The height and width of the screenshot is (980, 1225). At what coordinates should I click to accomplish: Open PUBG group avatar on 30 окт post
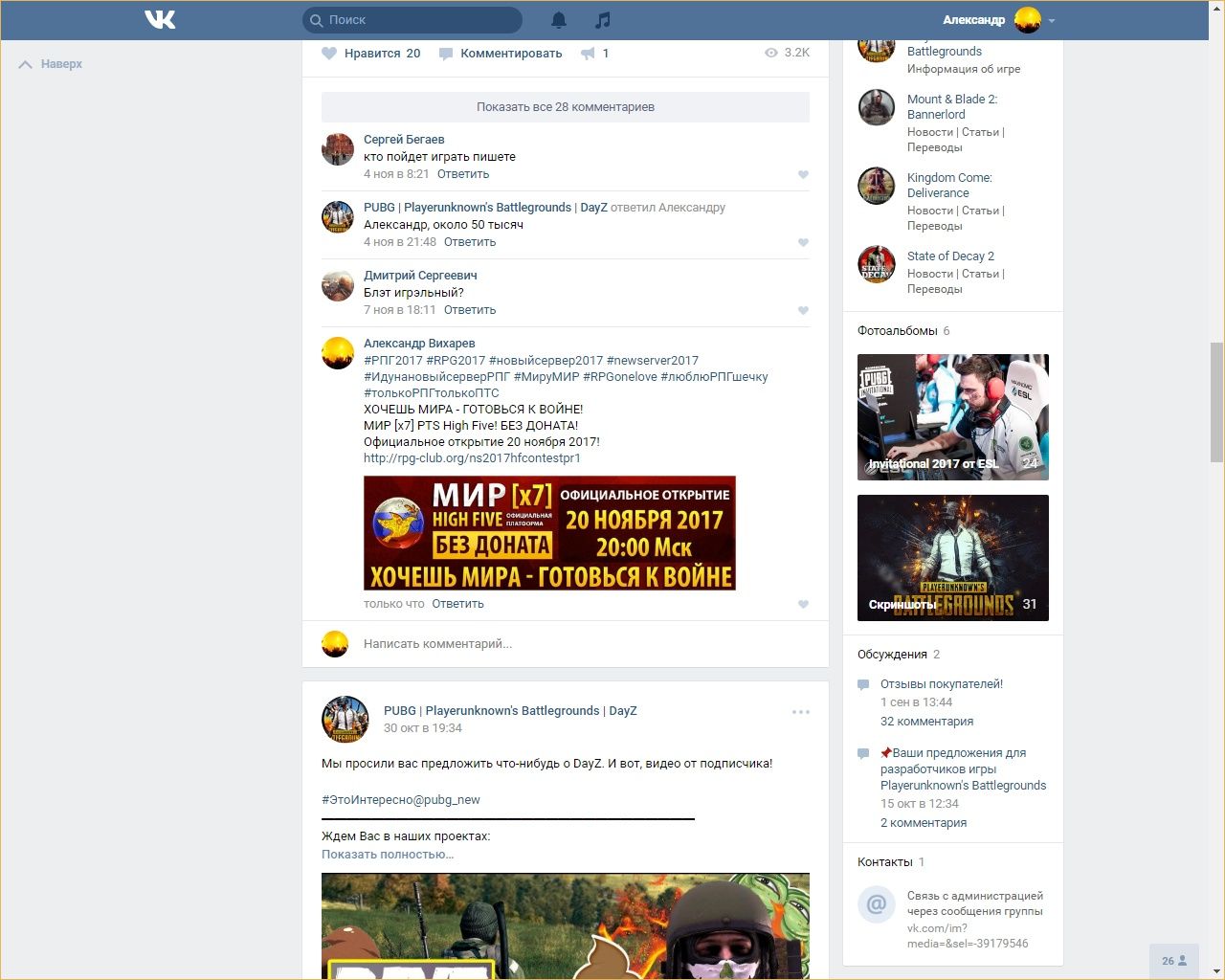[345, 719]
